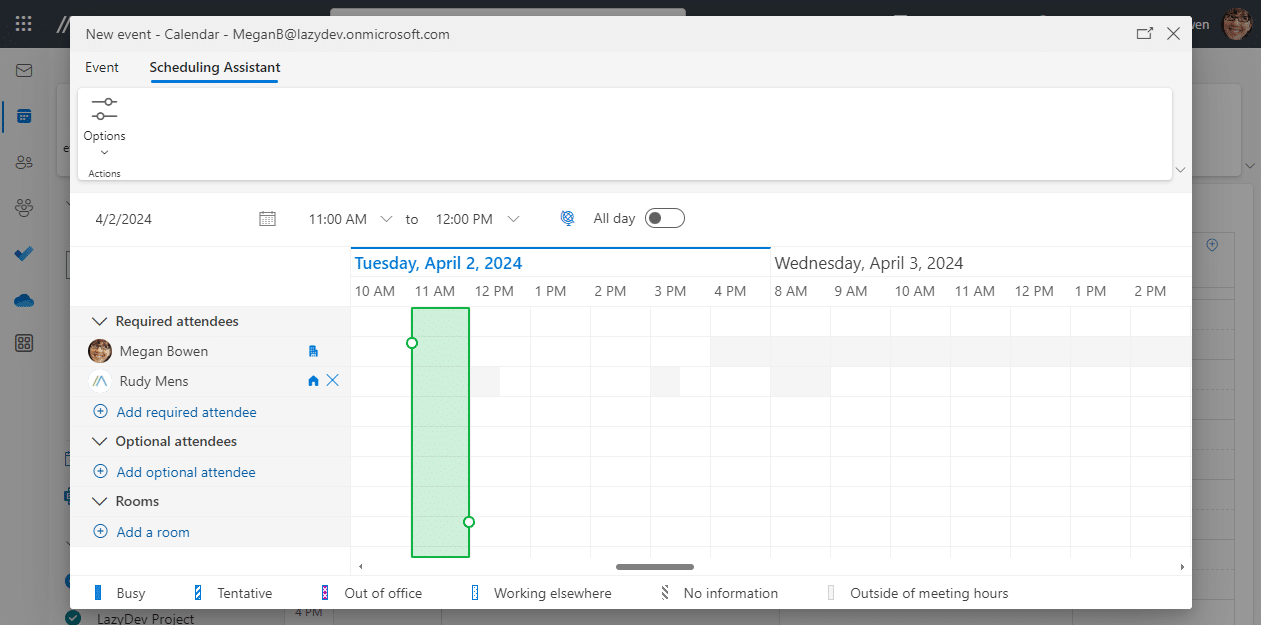Screen dimensions: 1261x625
Task: Click the time zones globe icon
Action: pos(567,217)
